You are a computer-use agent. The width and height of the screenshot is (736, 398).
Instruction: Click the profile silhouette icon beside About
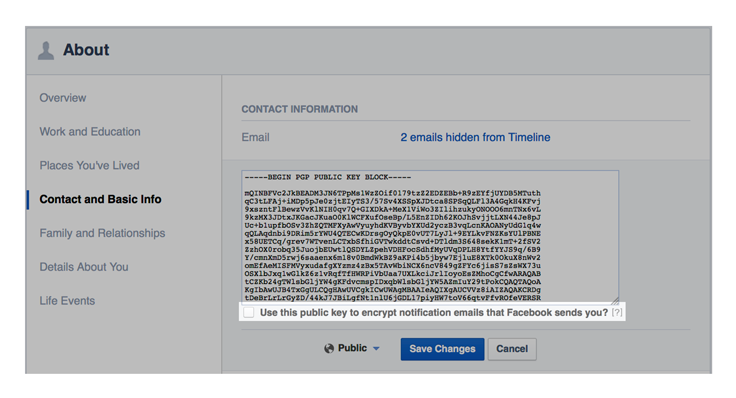[46, 50]
